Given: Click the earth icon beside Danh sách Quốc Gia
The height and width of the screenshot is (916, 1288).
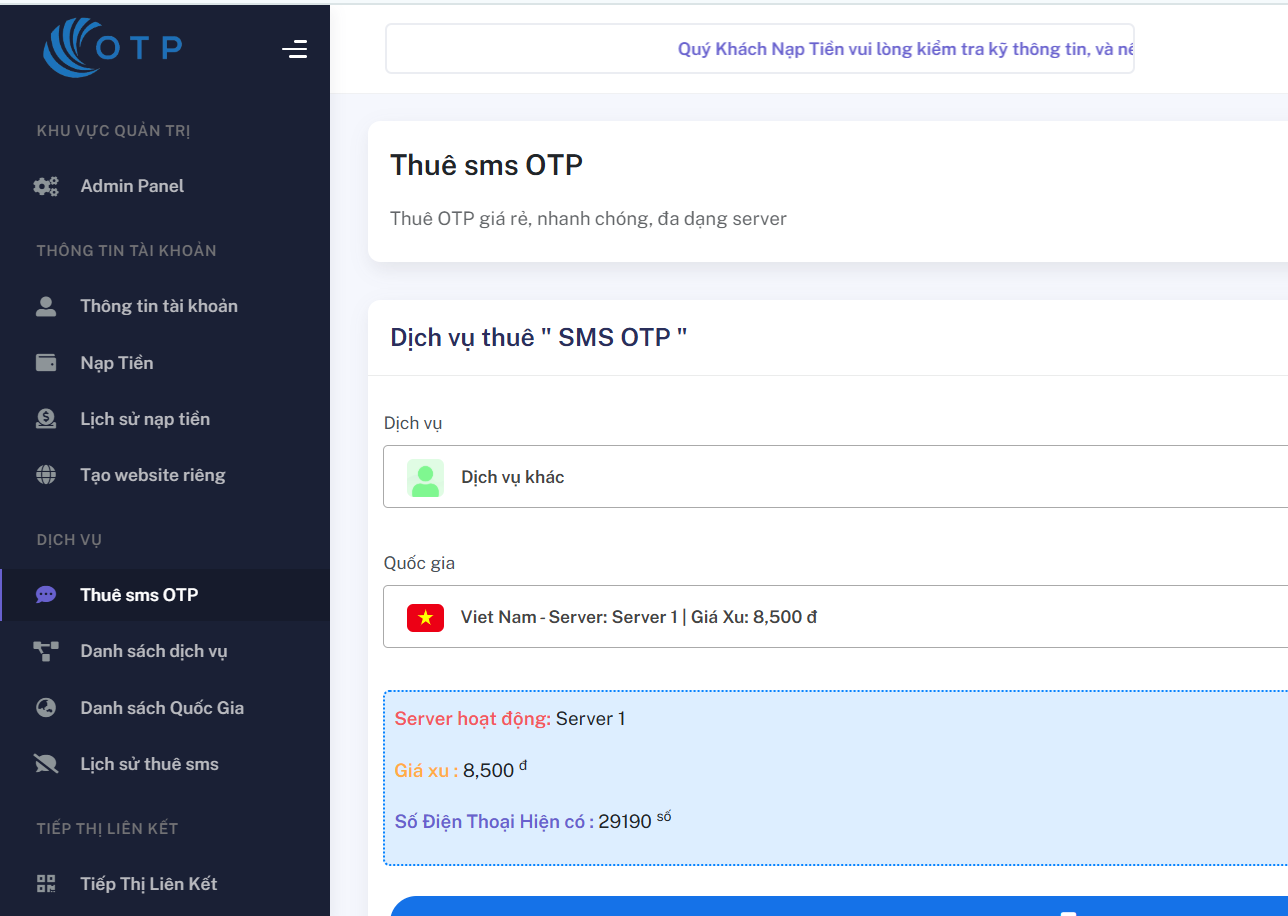Looking at the screenshot, I should tap(46, 708).
